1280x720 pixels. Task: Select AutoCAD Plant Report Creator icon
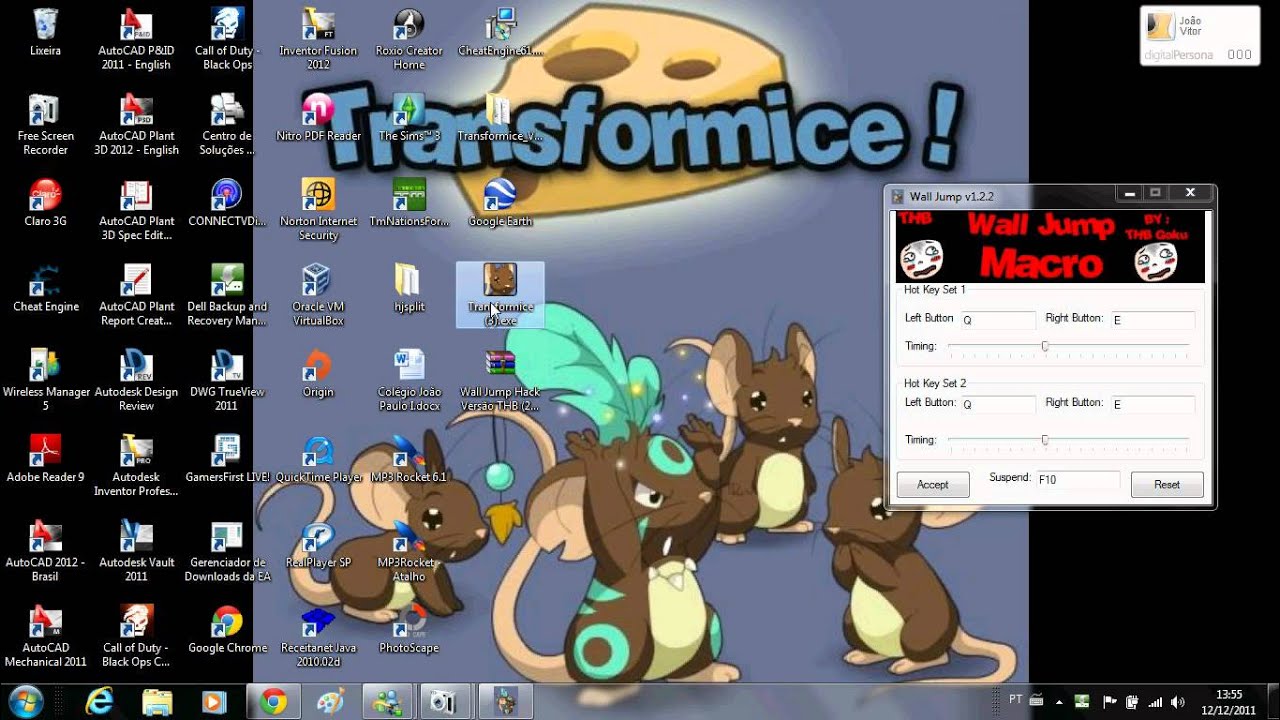coord(136,296)
